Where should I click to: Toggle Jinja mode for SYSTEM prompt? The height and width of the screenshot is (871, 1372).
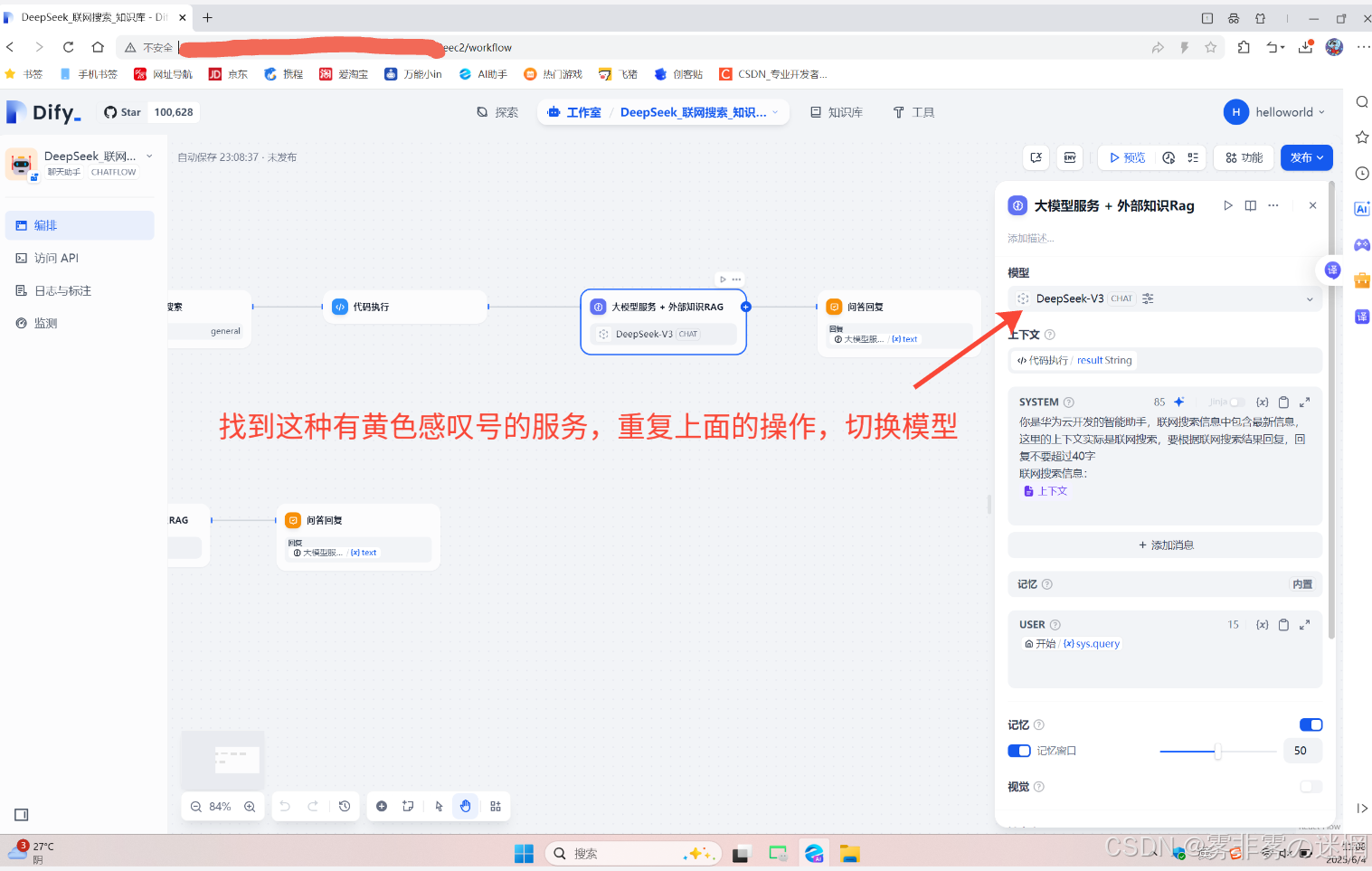[x=1236, y=402]
